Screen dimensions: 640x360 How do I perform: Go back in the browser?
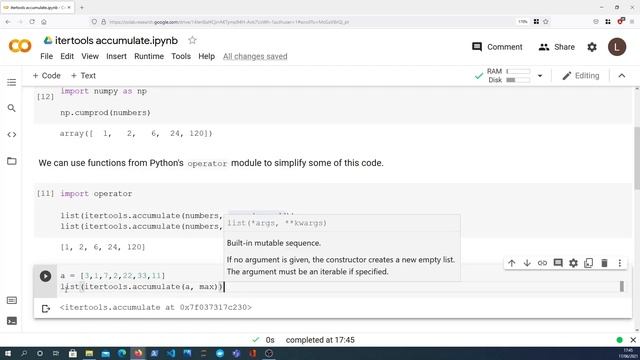[x=8, y=22]
